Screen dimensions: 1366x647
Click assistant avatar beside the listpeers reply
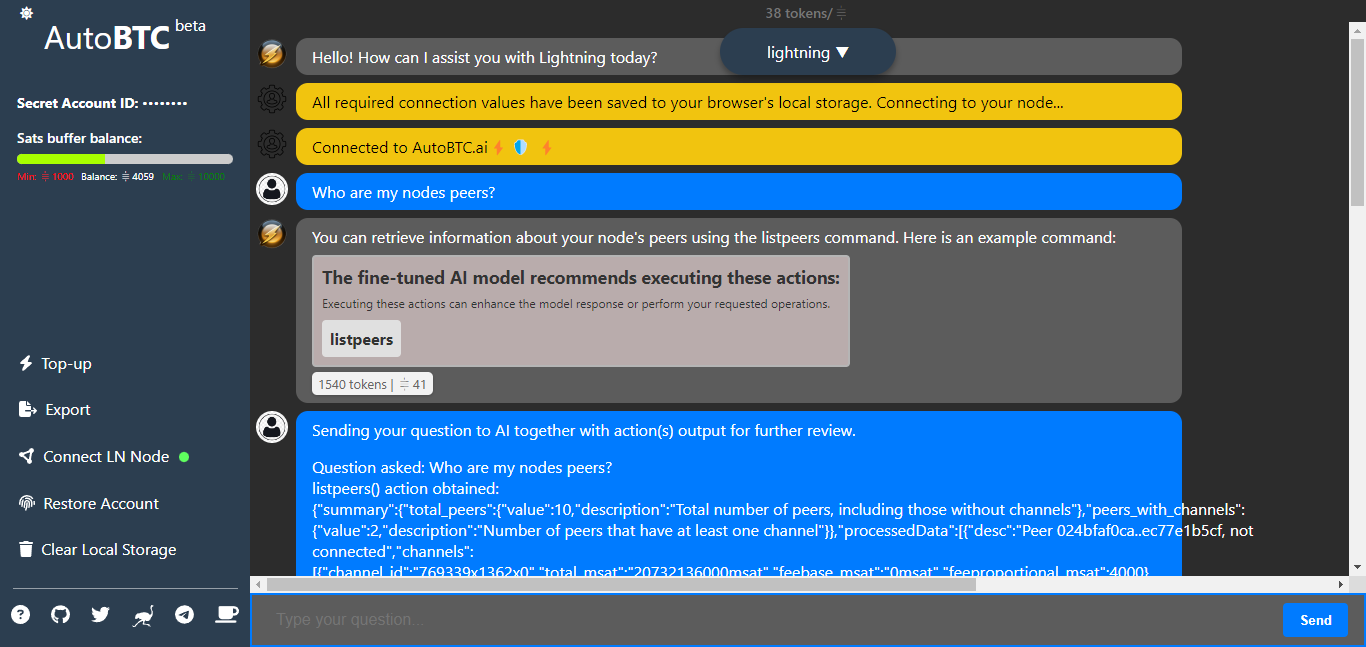(x=272, y=234)
